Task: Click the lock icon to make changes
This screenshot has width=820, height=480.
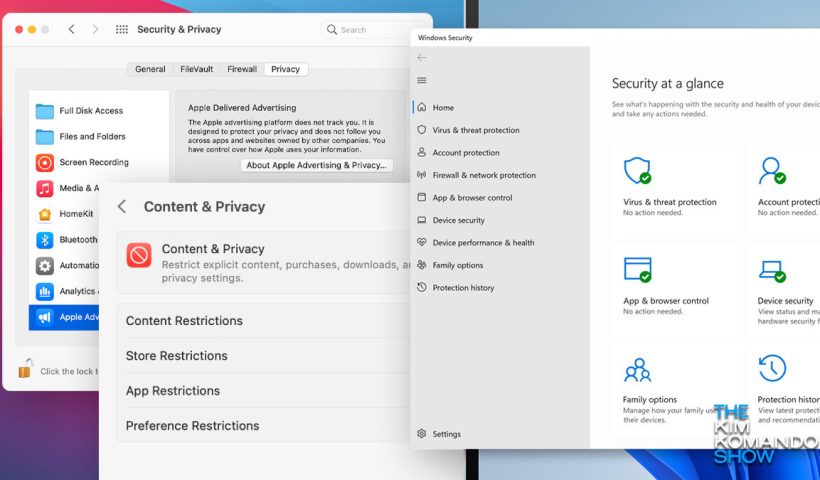Action: pyautogui.click(x=25, y=368)
